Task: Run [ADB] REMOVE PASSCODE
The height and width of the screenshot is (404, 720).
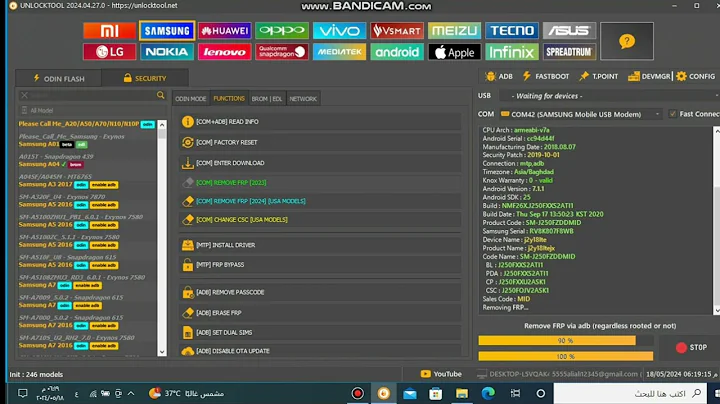Action: pyautogui.click(x=321, y=292)
